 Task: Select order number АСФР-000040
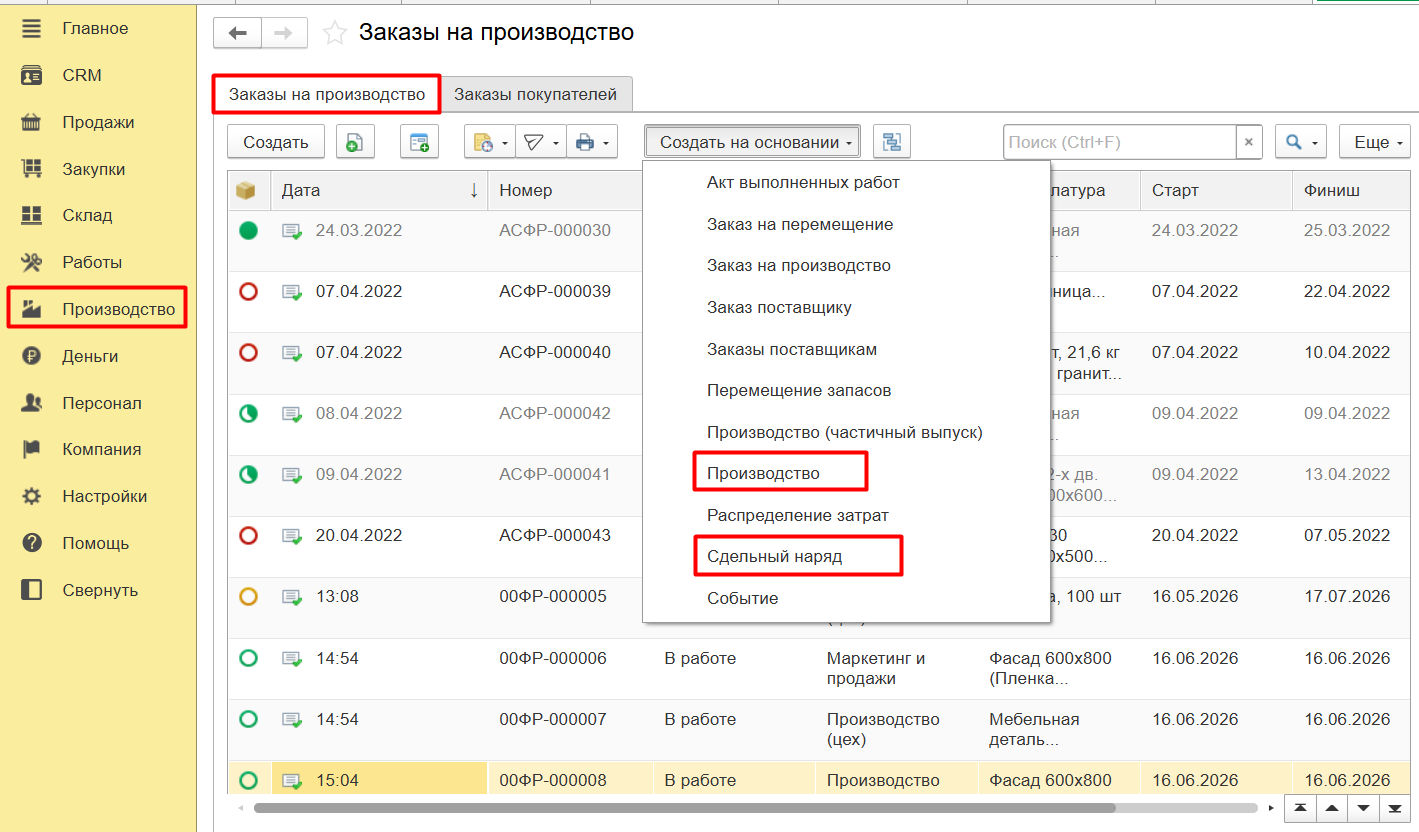pyautogui.click(x=555, y=352)
